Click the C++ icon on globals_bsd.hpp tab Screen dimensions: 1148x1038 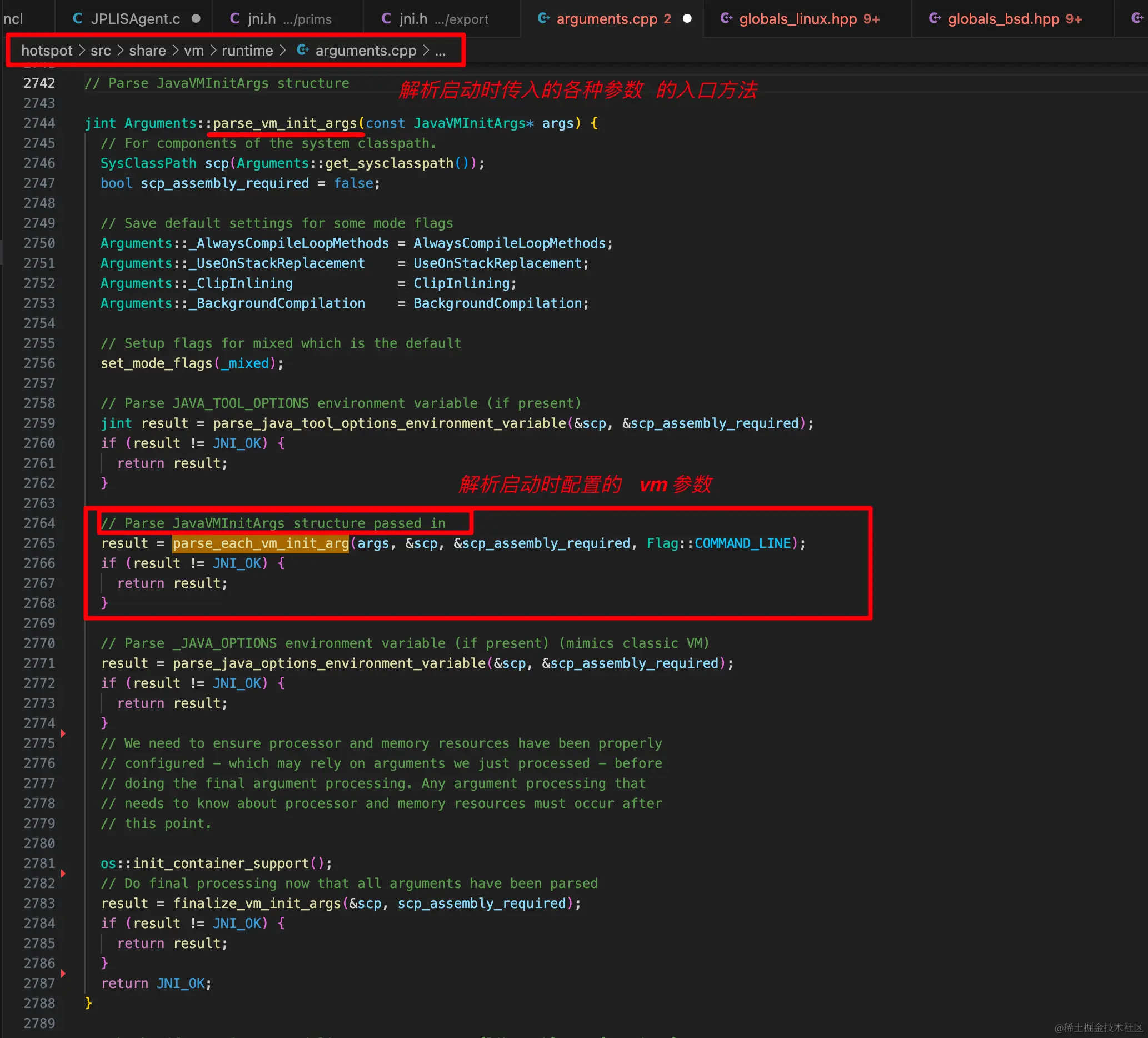(935, 19)
